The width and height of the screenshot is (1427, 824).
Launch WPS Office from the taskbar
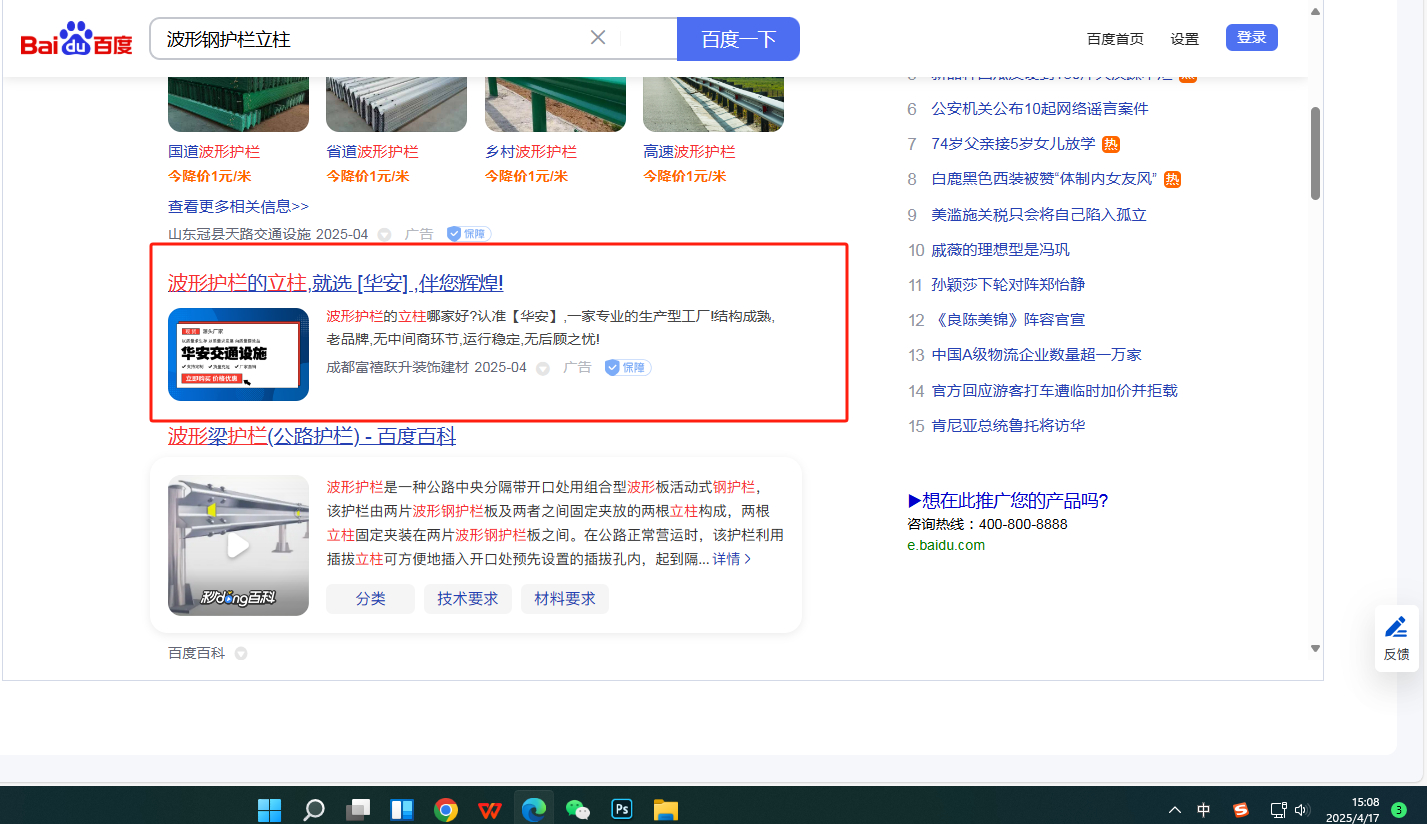pyautogui.click(x=490, y=808)
